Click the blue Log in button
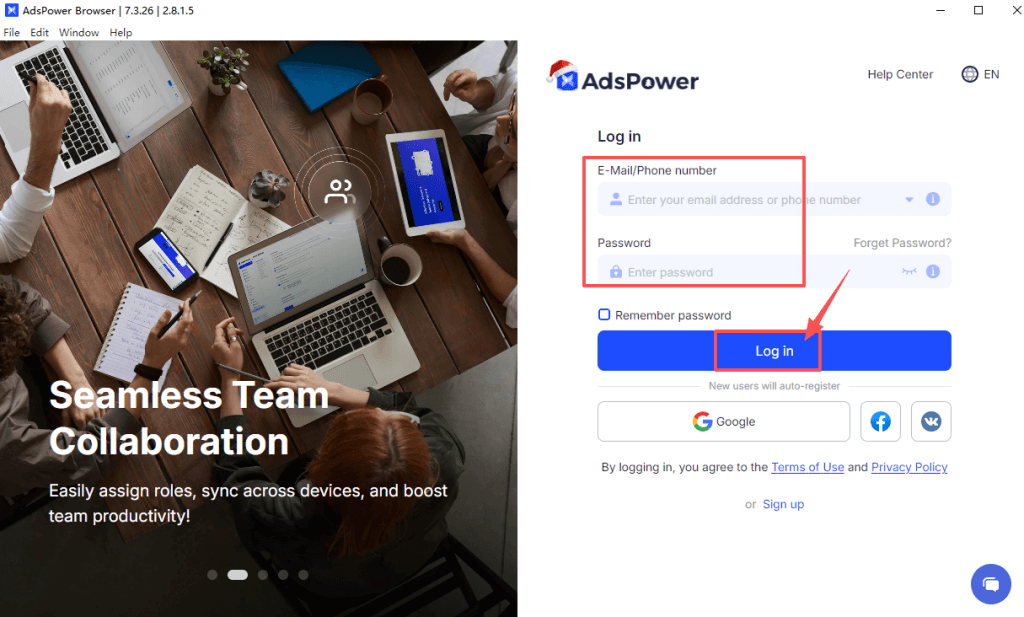 pos(774,351)
